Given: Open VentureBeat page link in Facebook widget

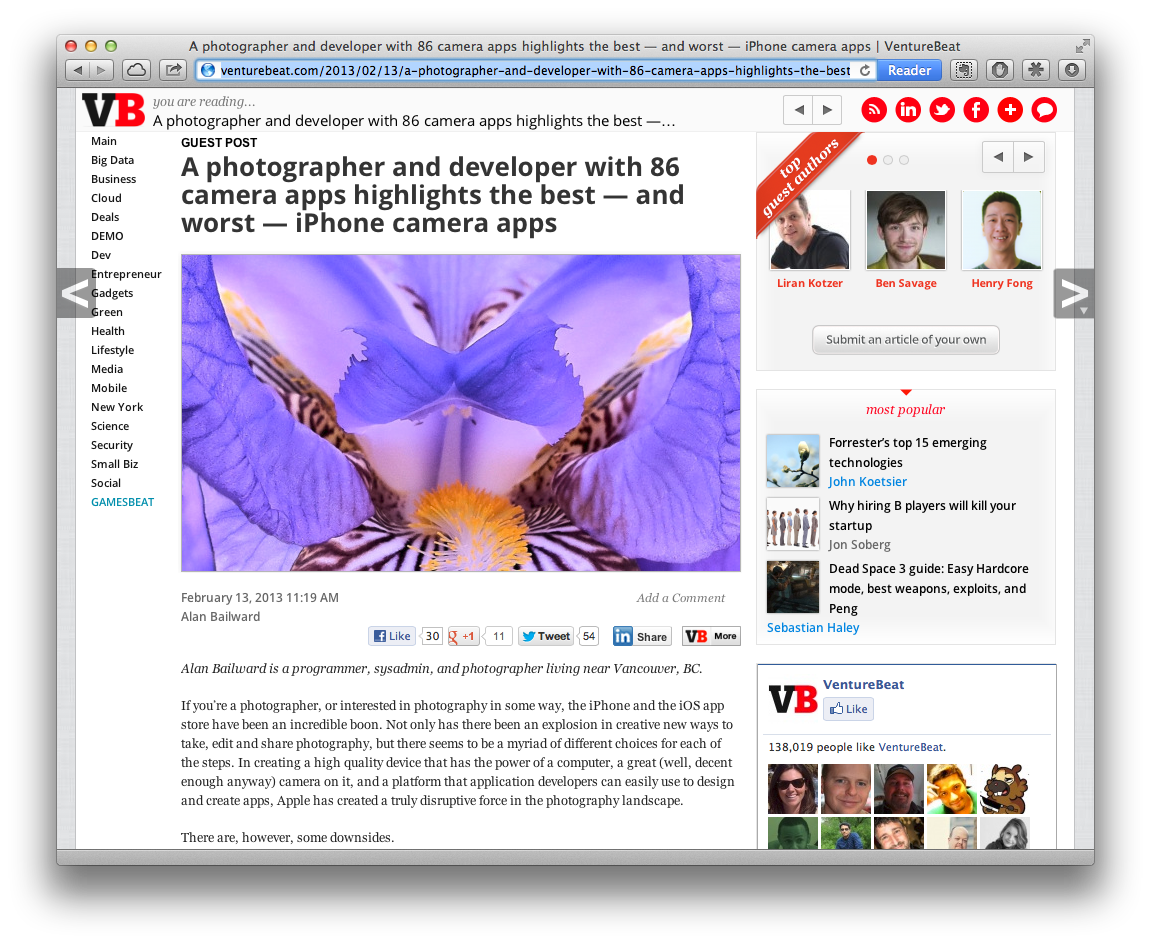Looking at the screenshot, I should (x=863, y=685).
